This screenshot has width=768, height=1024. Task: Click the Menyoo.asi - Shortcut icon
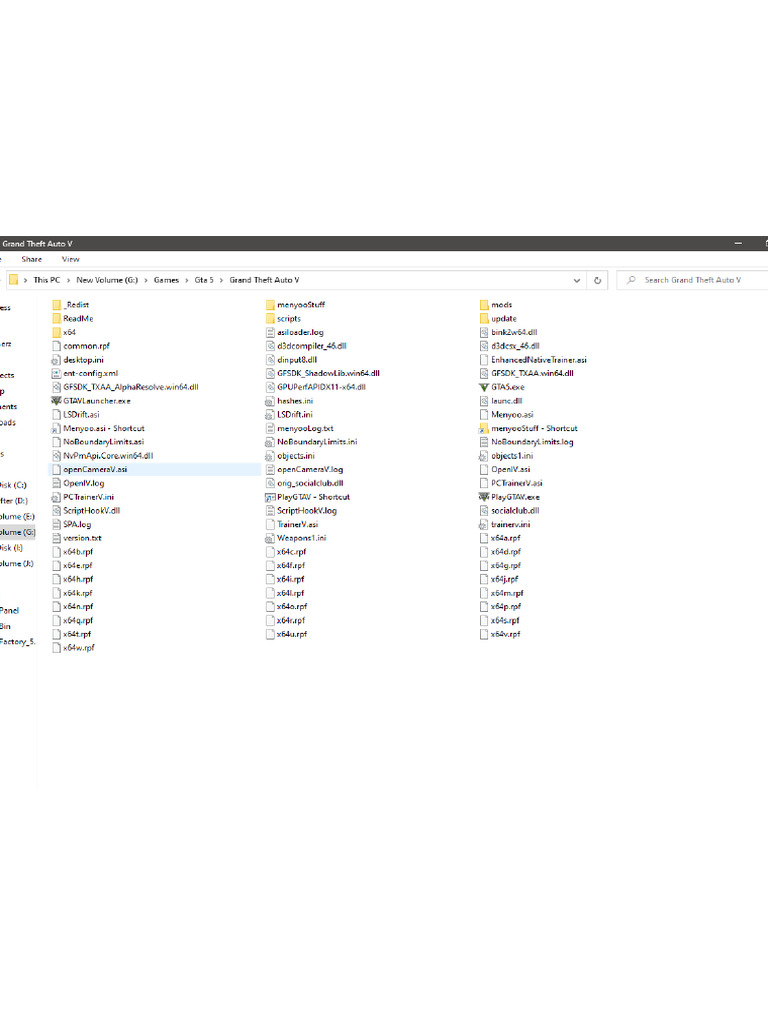click(56, 428)
